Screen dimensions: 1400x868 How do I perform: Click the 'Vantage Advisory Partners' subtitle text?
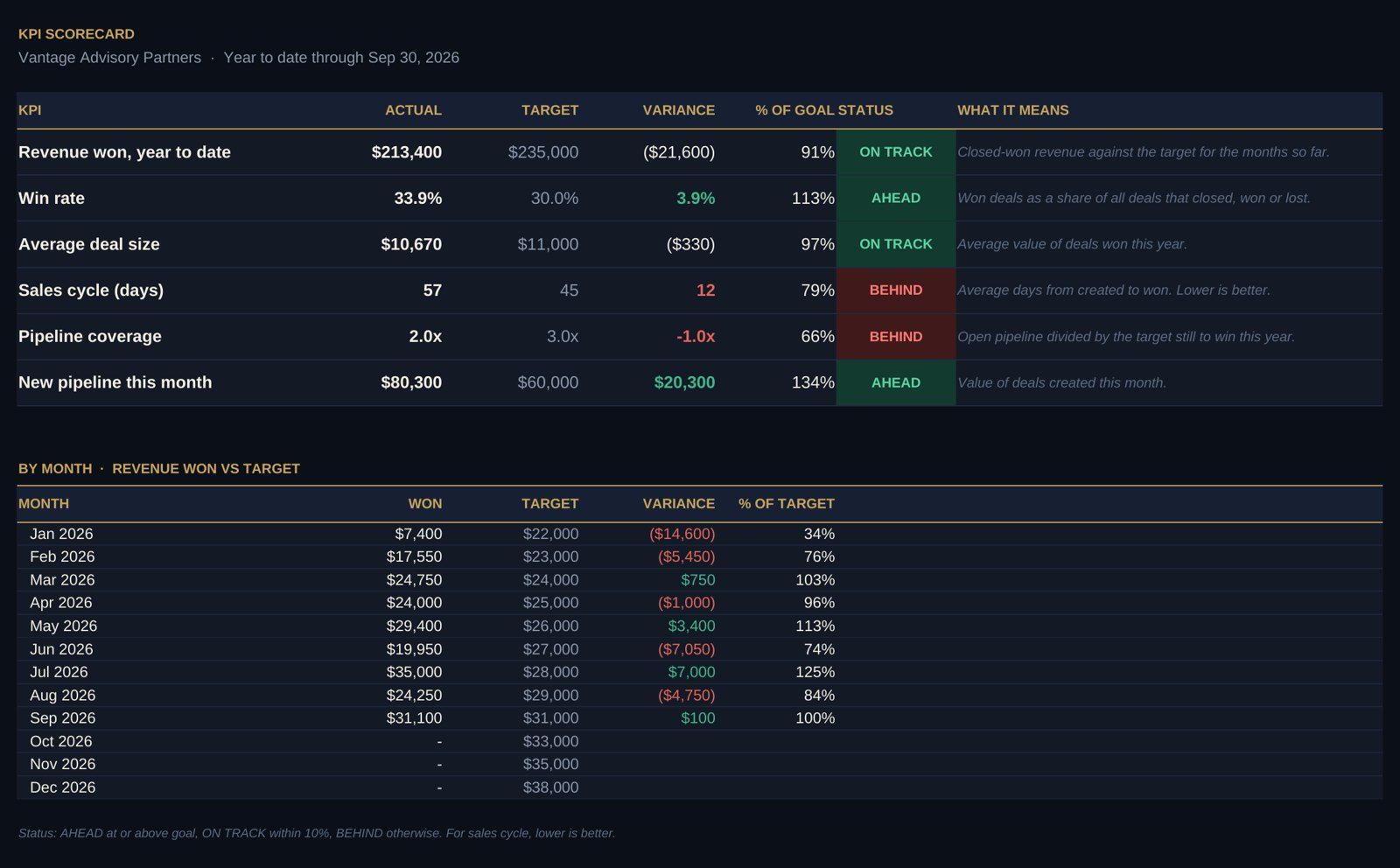coord(109,58)
